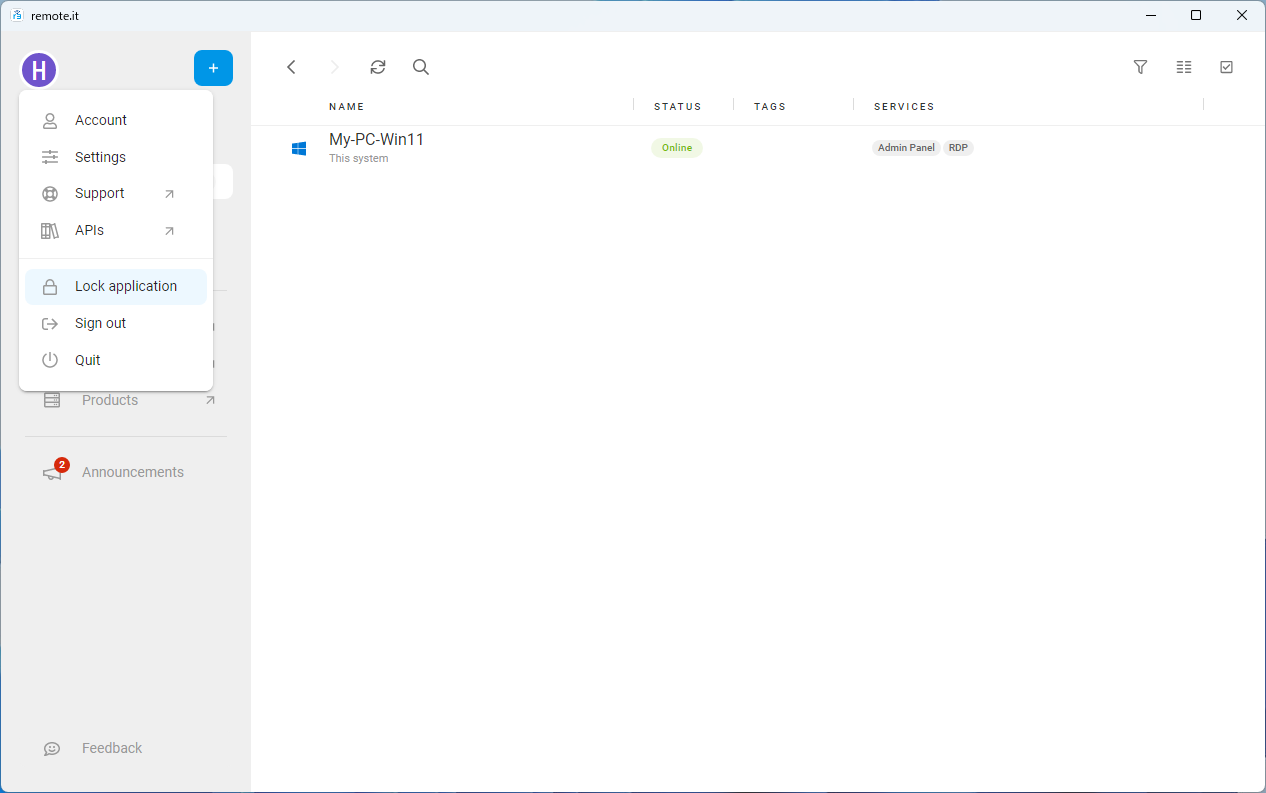1266x793 pixels.
Task: Choose Sign out in the menu
Action: click(116, 323)
